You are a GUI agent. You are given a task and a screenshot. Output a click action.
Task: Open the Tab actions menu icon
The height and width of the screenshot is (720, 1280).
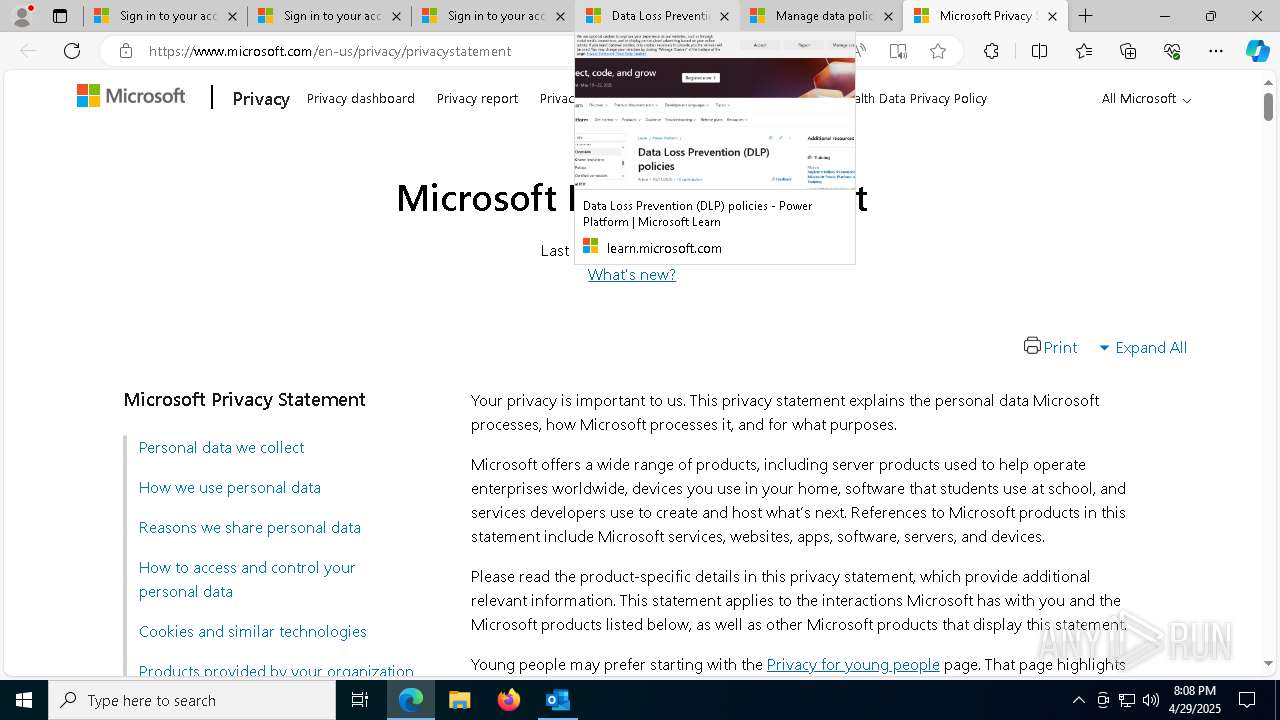click(x=60, y=16)
